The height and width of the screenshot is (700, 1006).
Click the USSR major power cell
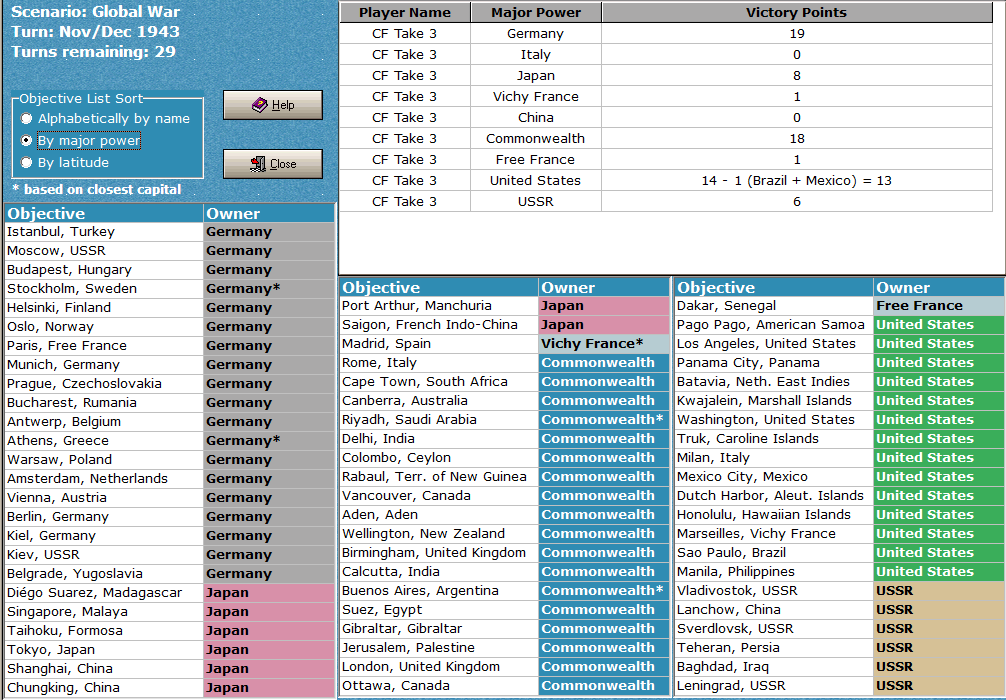pyautogui.click(x=536, y=201)
